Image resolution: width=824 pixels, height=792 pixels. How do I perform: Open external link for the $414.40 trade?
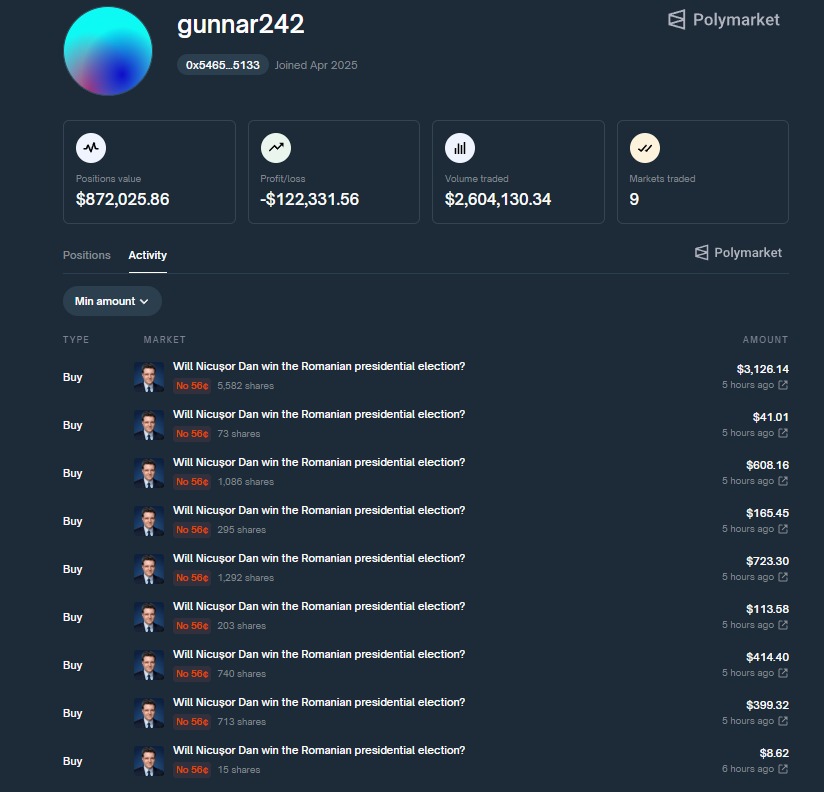783,673
